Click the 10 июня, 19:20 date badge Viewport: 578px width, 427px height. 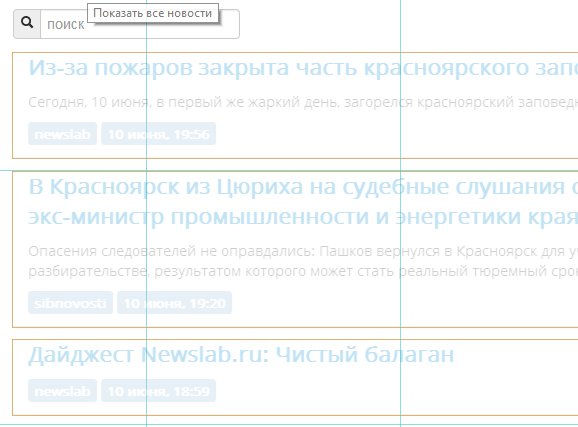174,303
